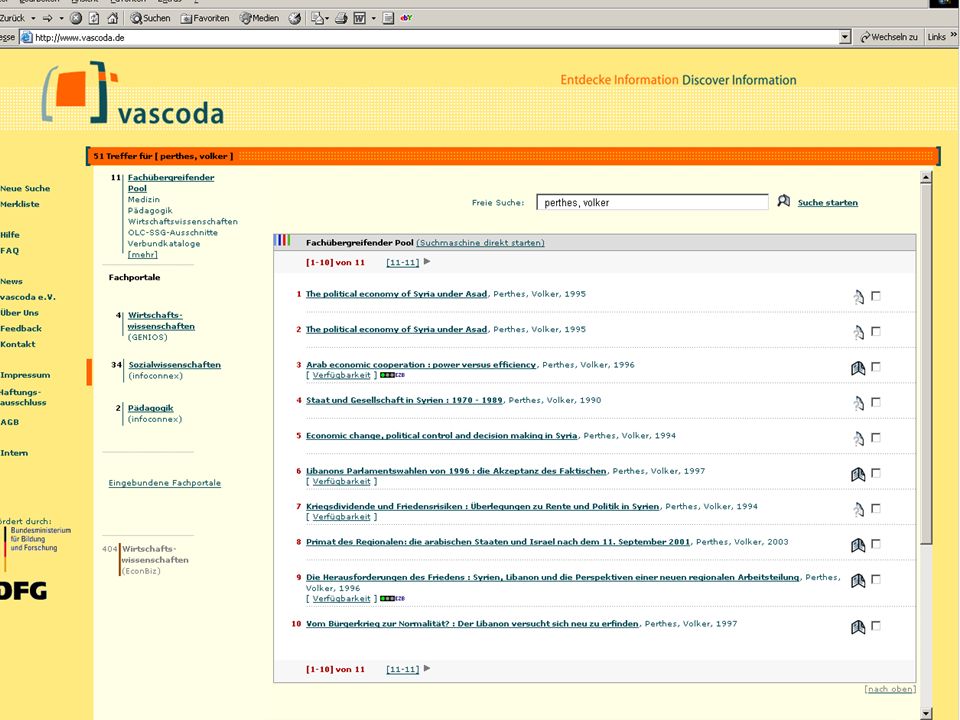Open the Zurück history dropdown arrow
The height and width of the screenshot is (720, 960).
point(33,18)
